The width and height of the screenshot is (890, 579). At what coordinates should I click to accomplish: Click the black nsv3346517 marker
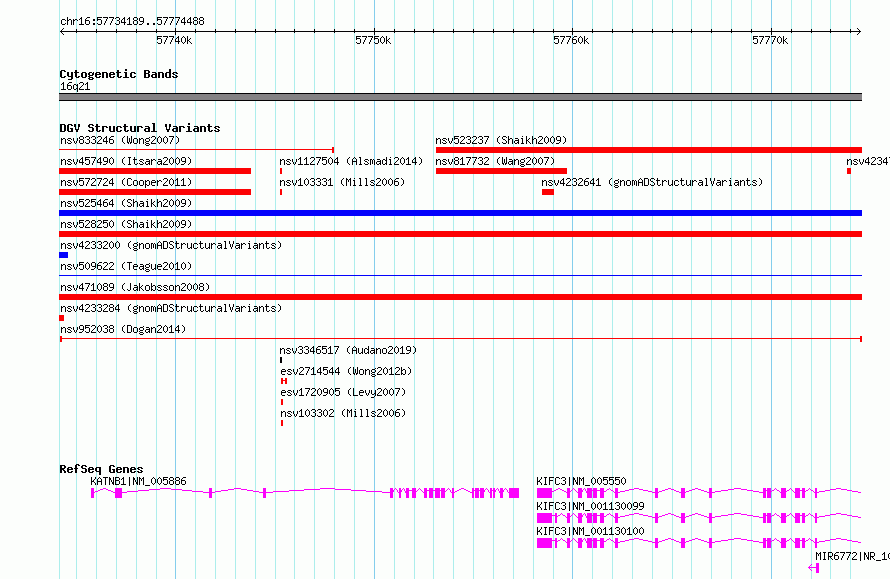[281, 360]
